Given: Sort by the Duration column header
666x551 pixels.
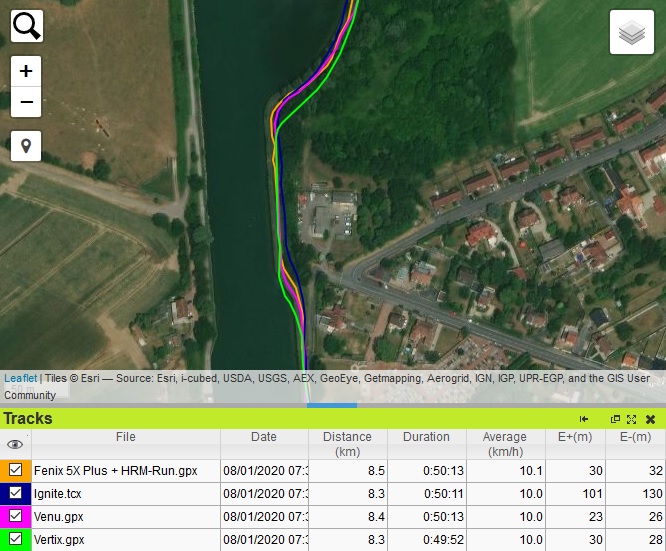Looking at the screenshot, I should pyautogui.click(x=426, y=437).
